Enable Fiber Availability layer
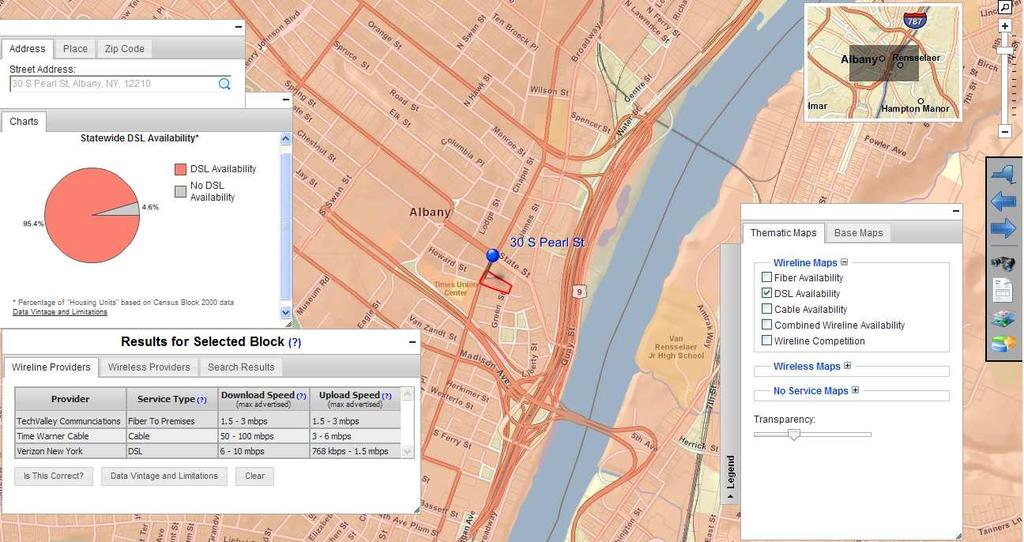The height and width of the screenshot is (542, 1024). point(767,278)
